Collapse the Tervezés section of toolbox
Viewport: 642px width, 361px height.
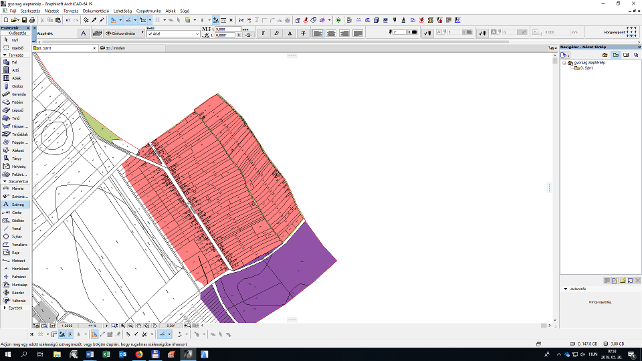pyautogui.click(x=5, y=55)
